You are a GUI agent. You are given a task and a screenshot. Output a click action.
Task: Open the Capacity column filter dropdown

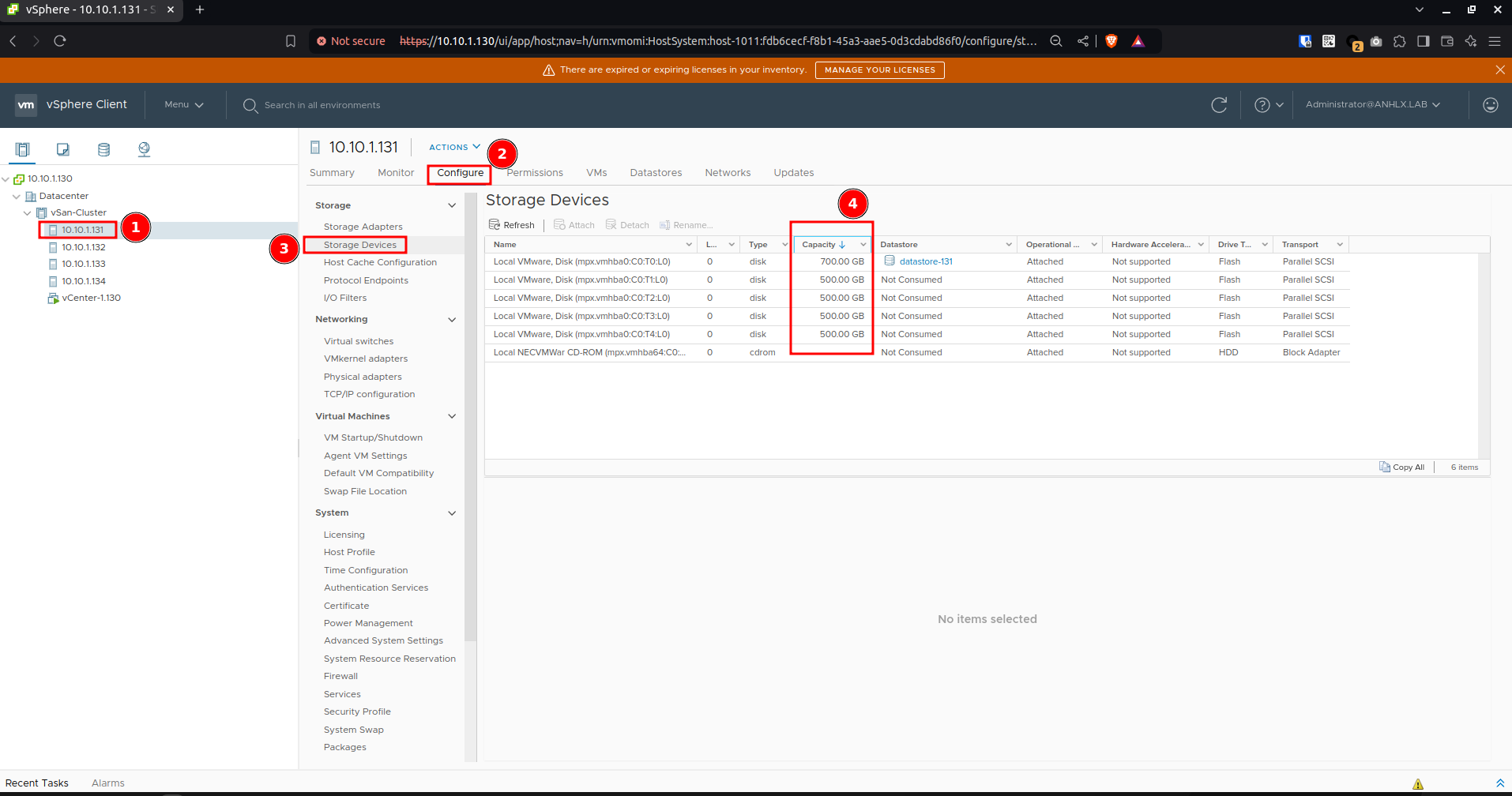pyautogui.click(x=863, y=245)
